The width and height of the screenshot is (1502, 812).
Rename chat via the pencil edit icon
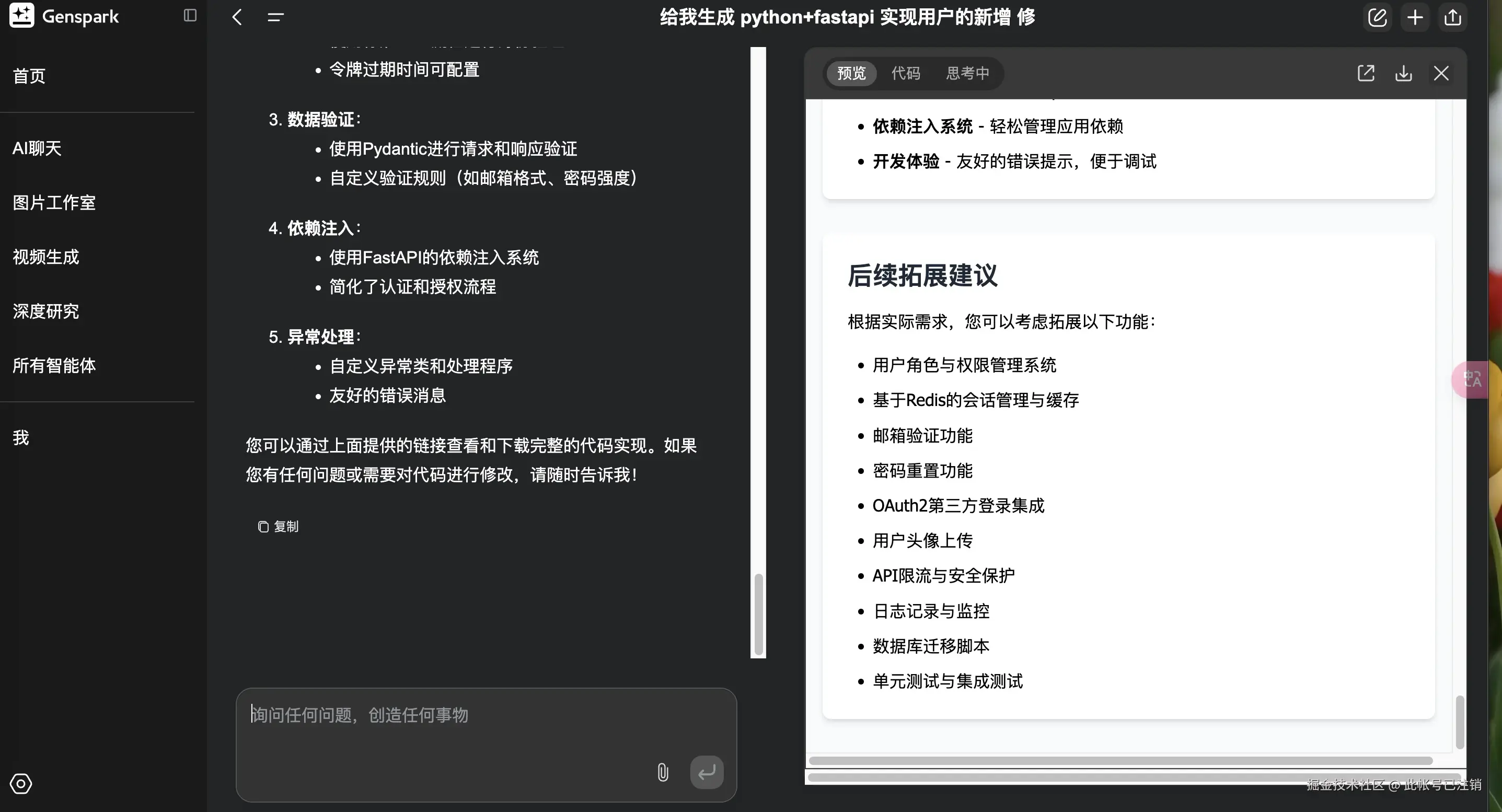[x=1377, y=17]
